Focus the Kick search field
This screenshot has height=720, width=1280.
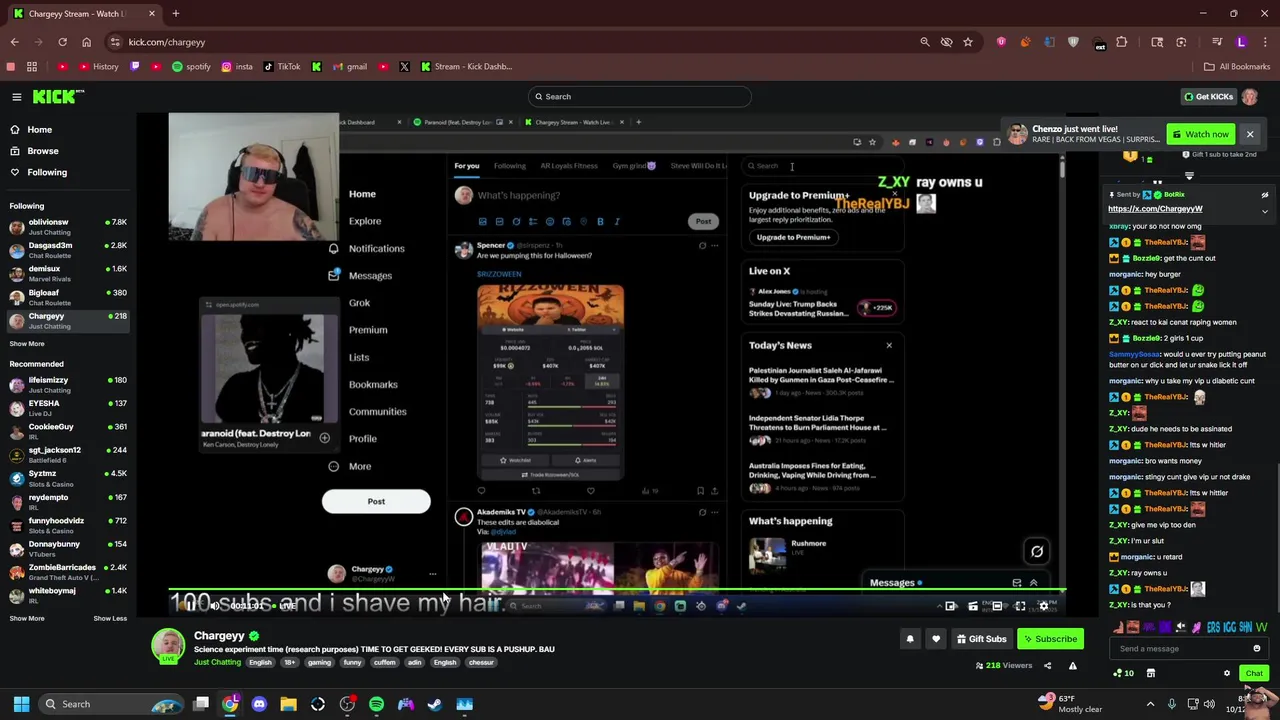pyautogui.click(x=640, y=97)
